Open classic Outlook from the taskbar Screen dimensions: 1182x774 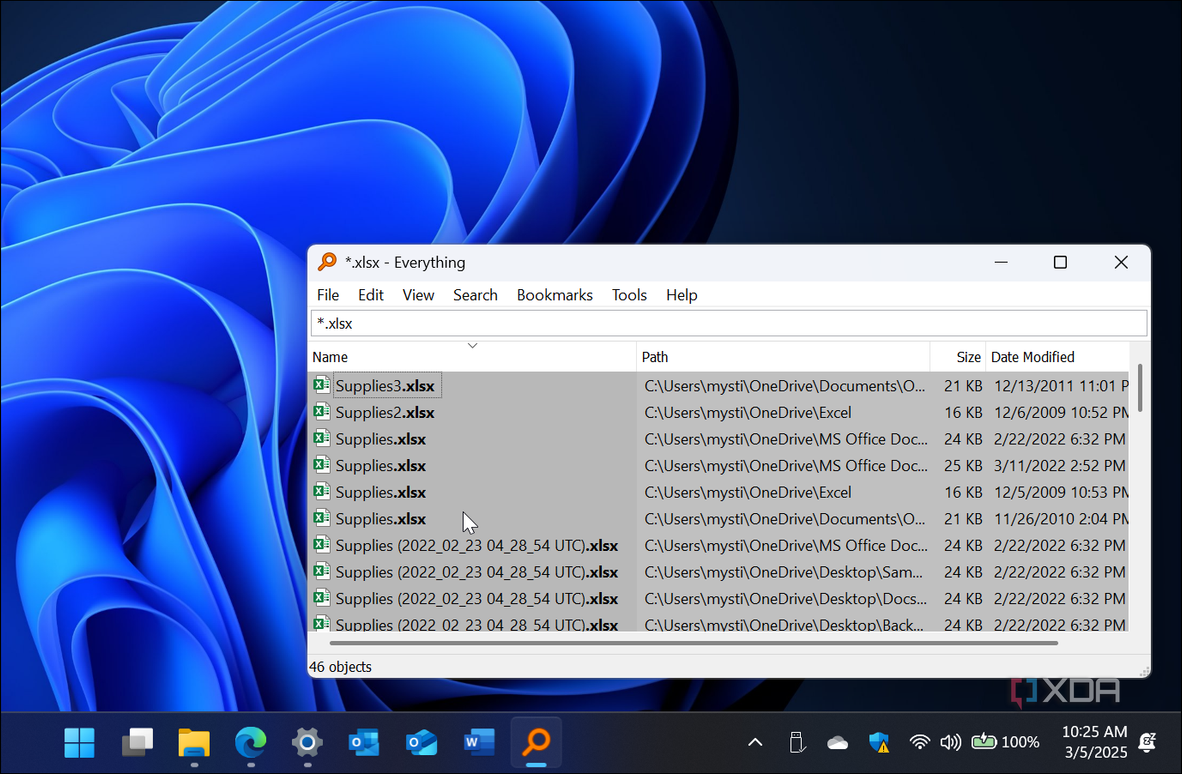click(363, 743)
